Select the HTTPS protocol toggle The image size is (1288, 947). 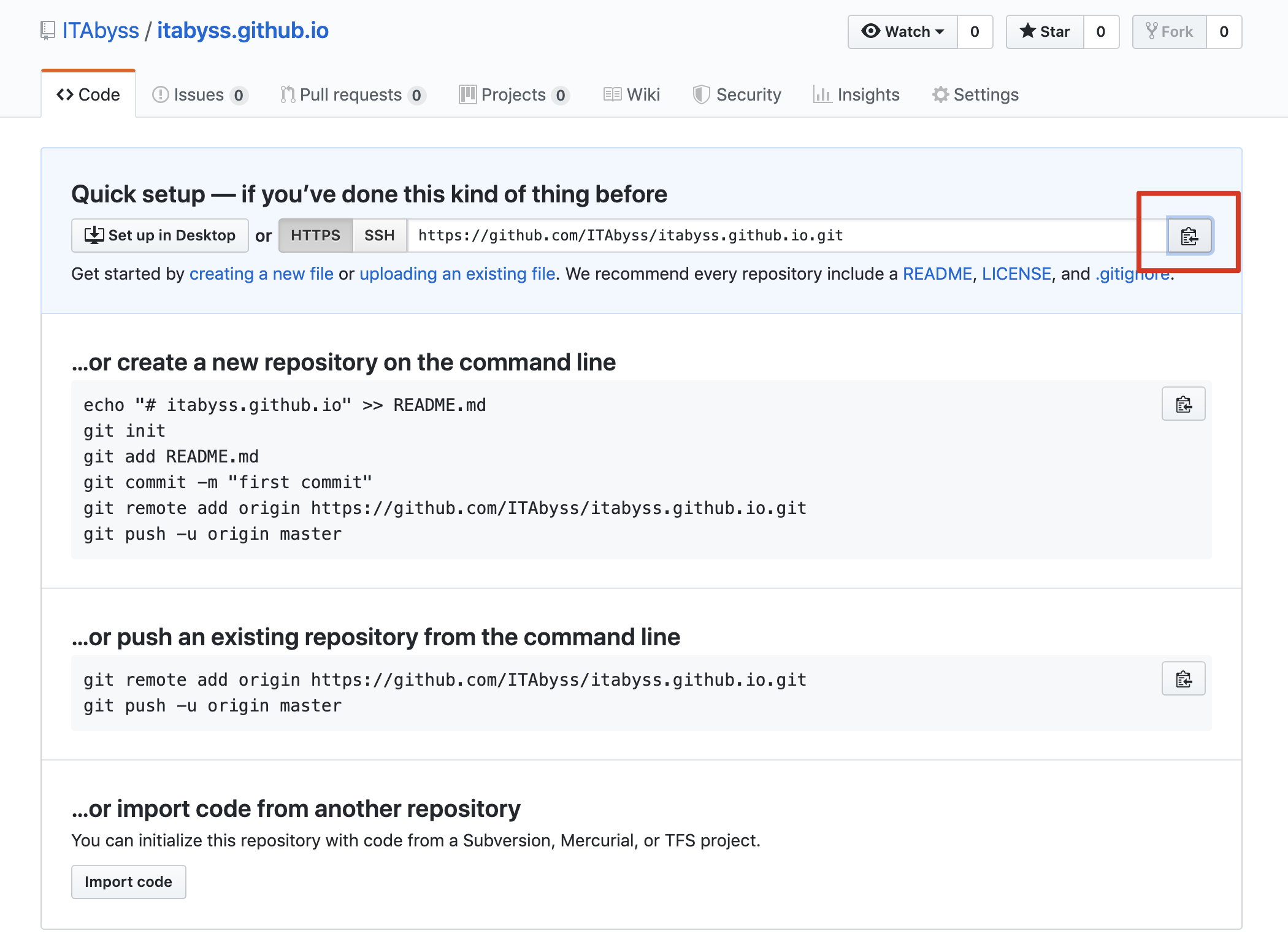pos(315,236)
